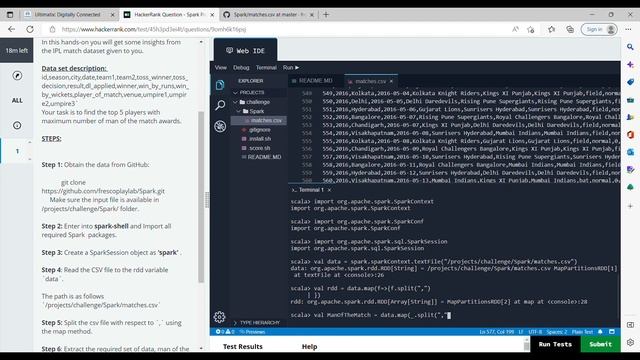Collapse the challenge folder
The image size is (640, 360).
point(236,102)
